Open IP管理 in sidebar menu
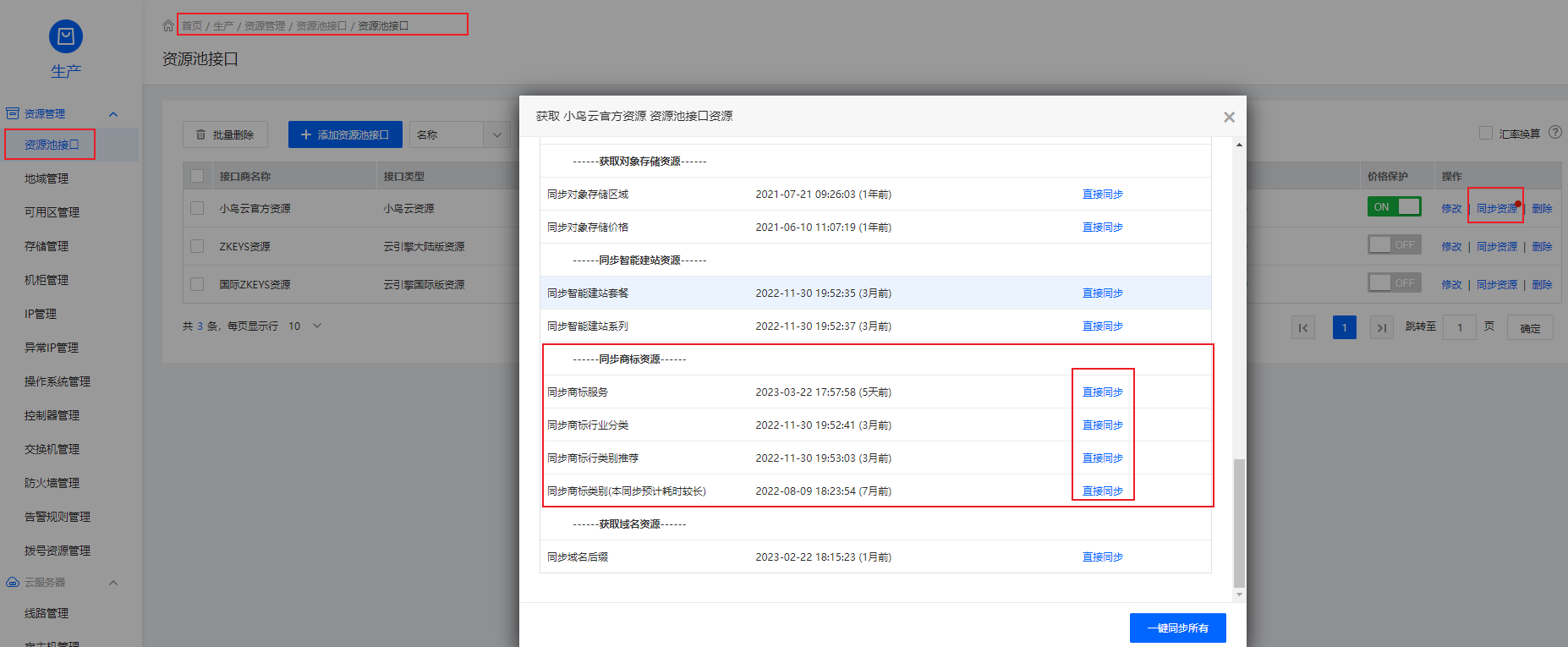The image size is (1568, 647). pos(41,314)
